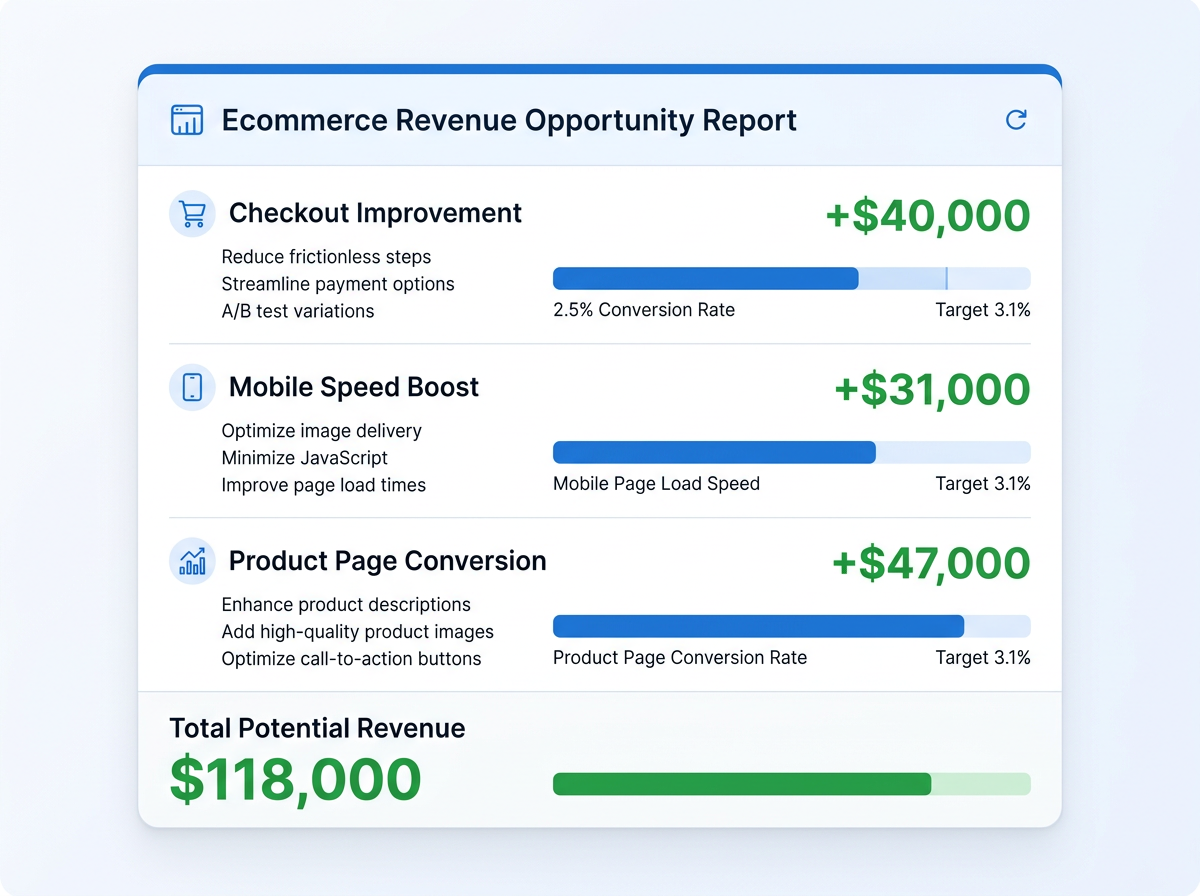Select 'Enhance product descriptions' item
Viewport: 1200px width, 896px height.
346,605
